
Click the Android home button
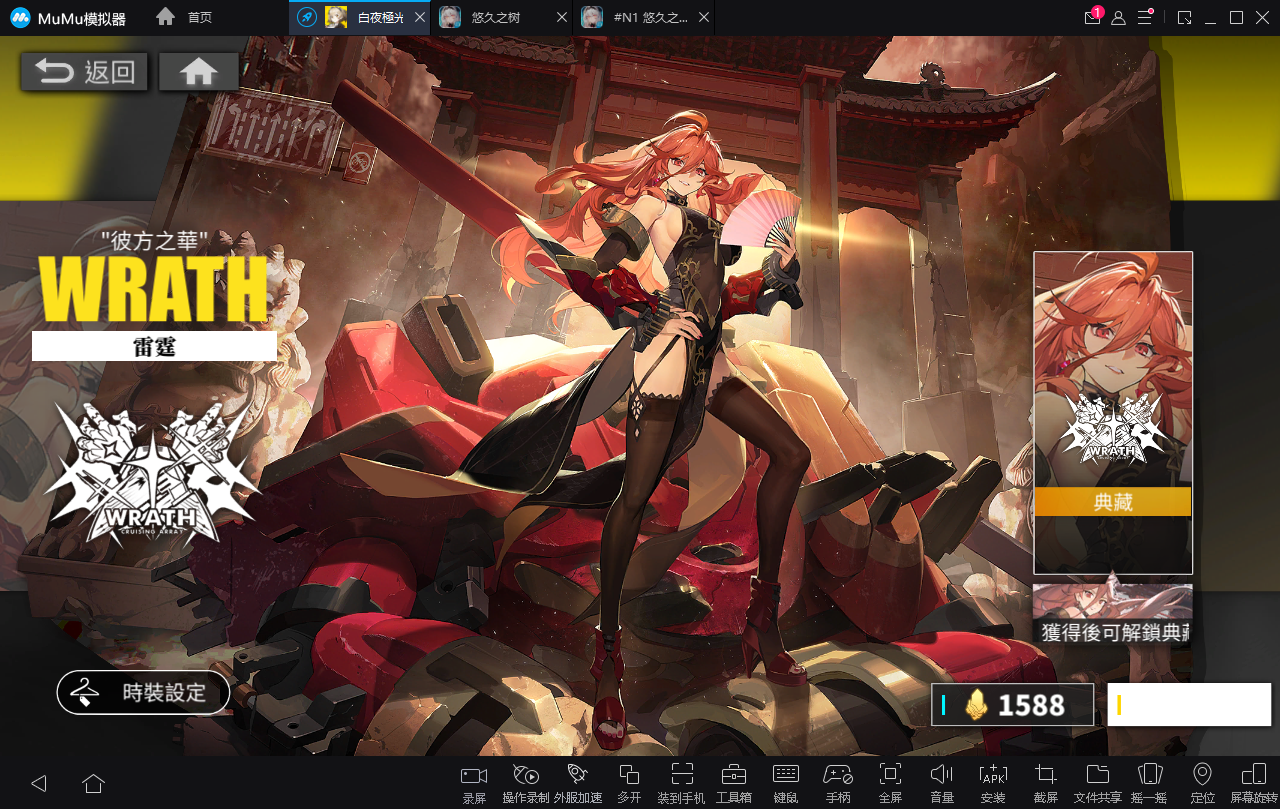[x=93, y=783]
